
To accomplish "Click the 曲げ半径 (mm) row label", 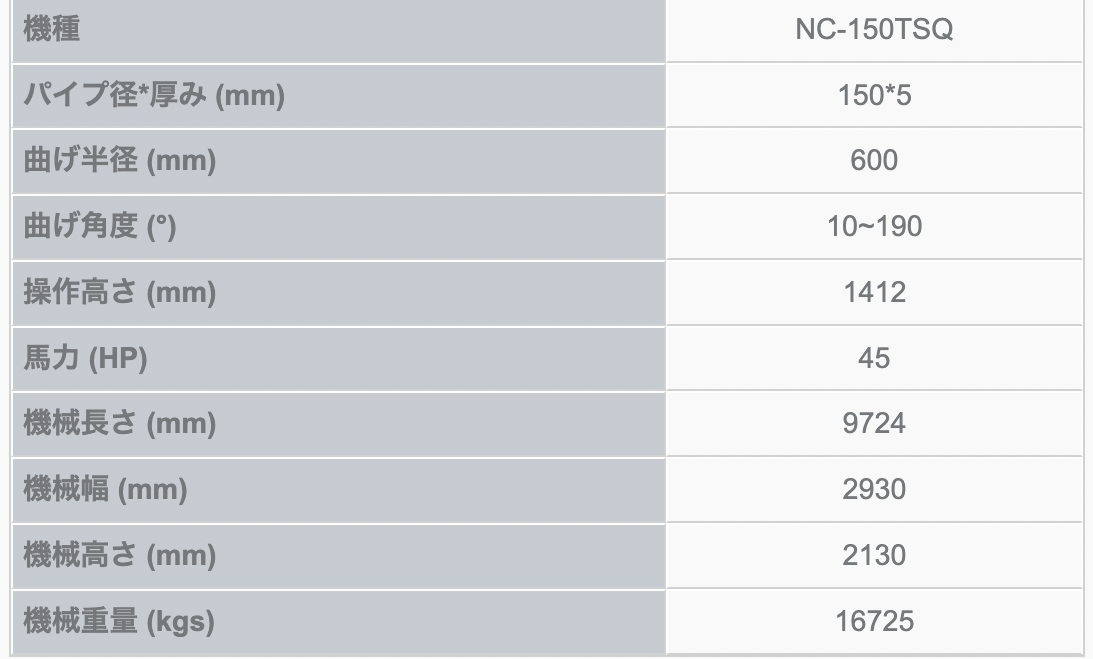I will [x=120, y=161].
